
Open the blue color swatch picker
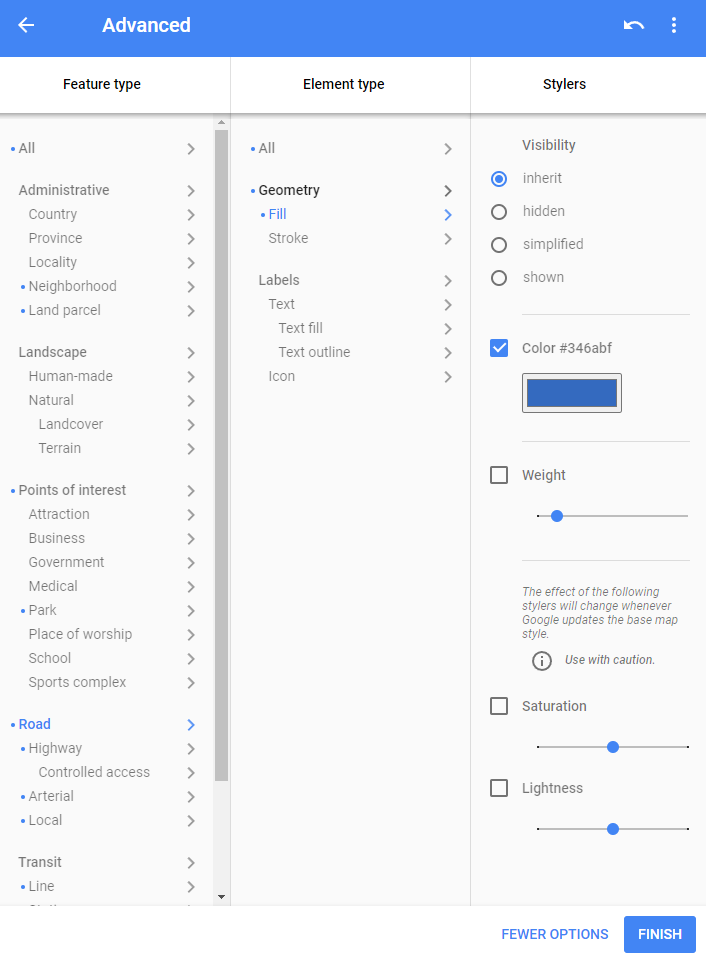(x=572, y=393)
